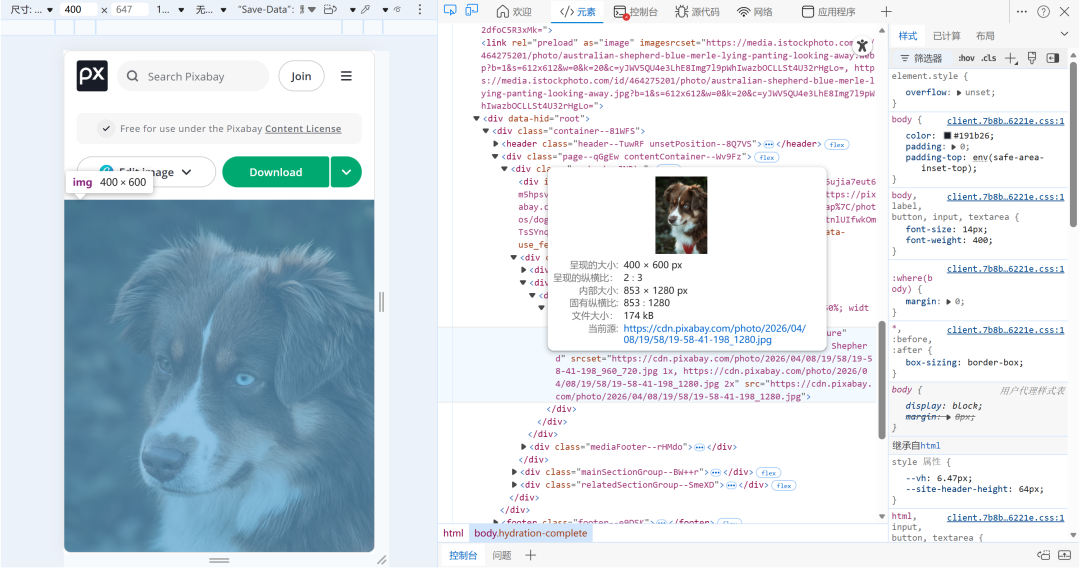Screen dimensions: 1080x569
Task: Open DevTools help question mark icon
Action: (1043, 11)
